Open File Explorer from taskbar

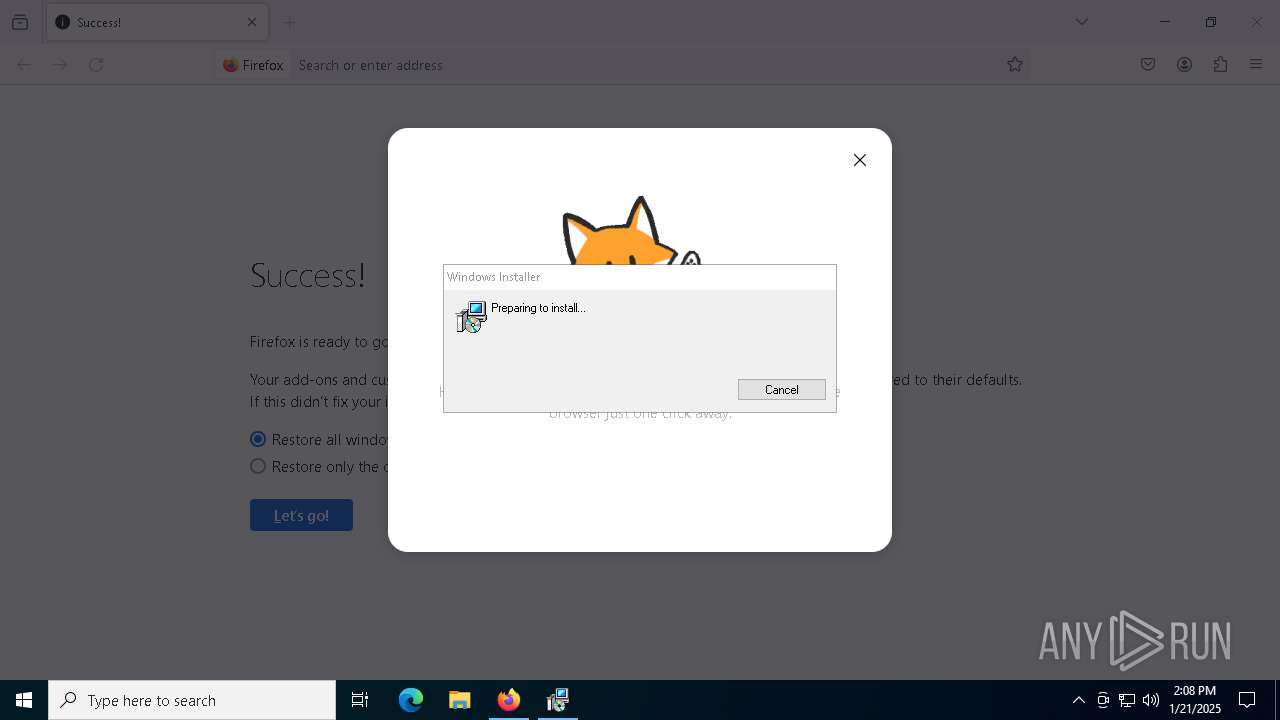[460, 700]
